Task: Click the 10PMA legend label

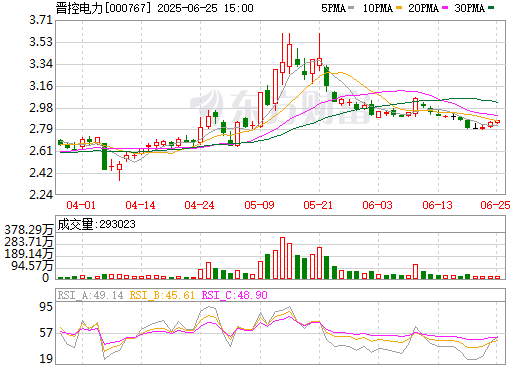Action: 377,8
